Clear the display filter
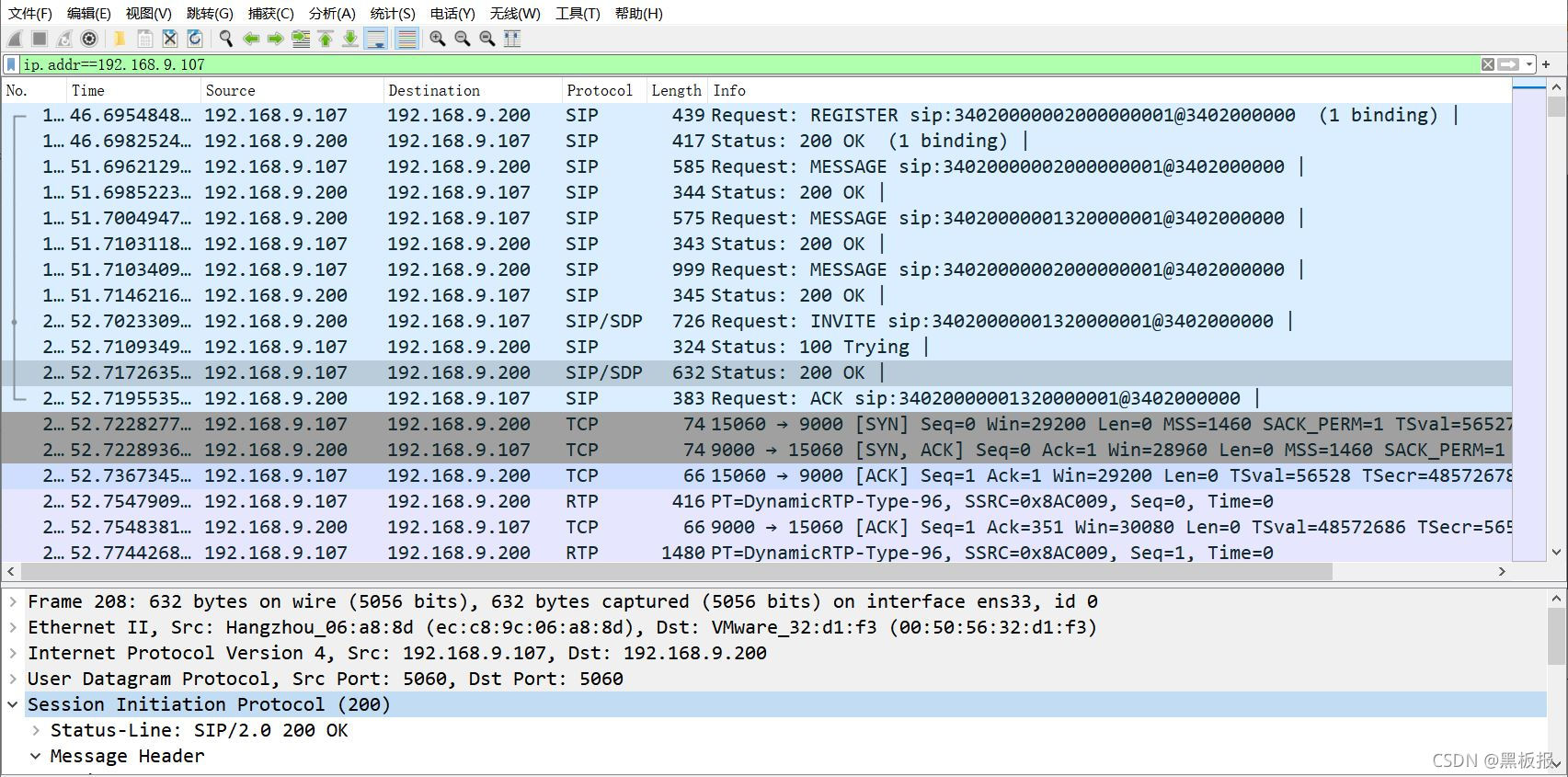 1487,64
